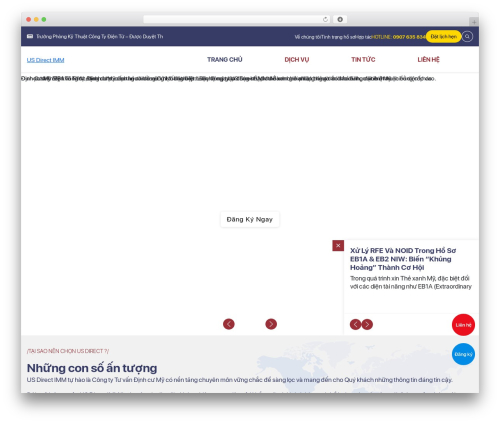This screenshot has height=423, width=500.
Task: Click the article excerpt Trong quá trình xin Thẻ xanh
Action: coord(411,282)
